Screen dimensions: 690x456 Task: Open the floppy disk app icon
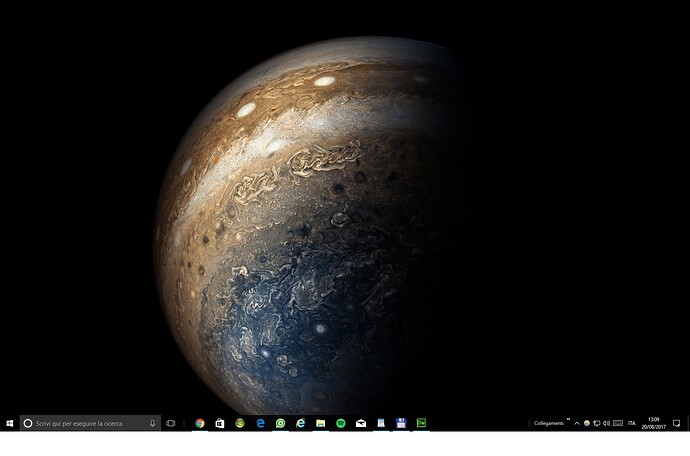click(401, 423)
